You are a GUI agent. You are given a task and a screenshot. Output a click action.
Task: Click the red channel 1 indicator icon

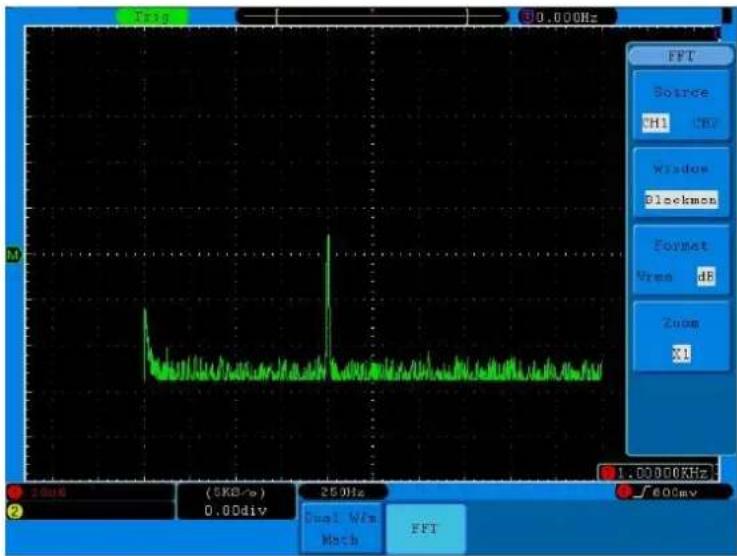tap(15, 493)
